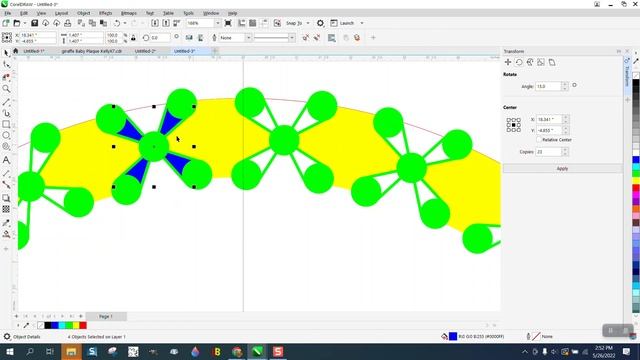Click the Print icon
This screenshot has height=360, width=640.
(68, 23)
